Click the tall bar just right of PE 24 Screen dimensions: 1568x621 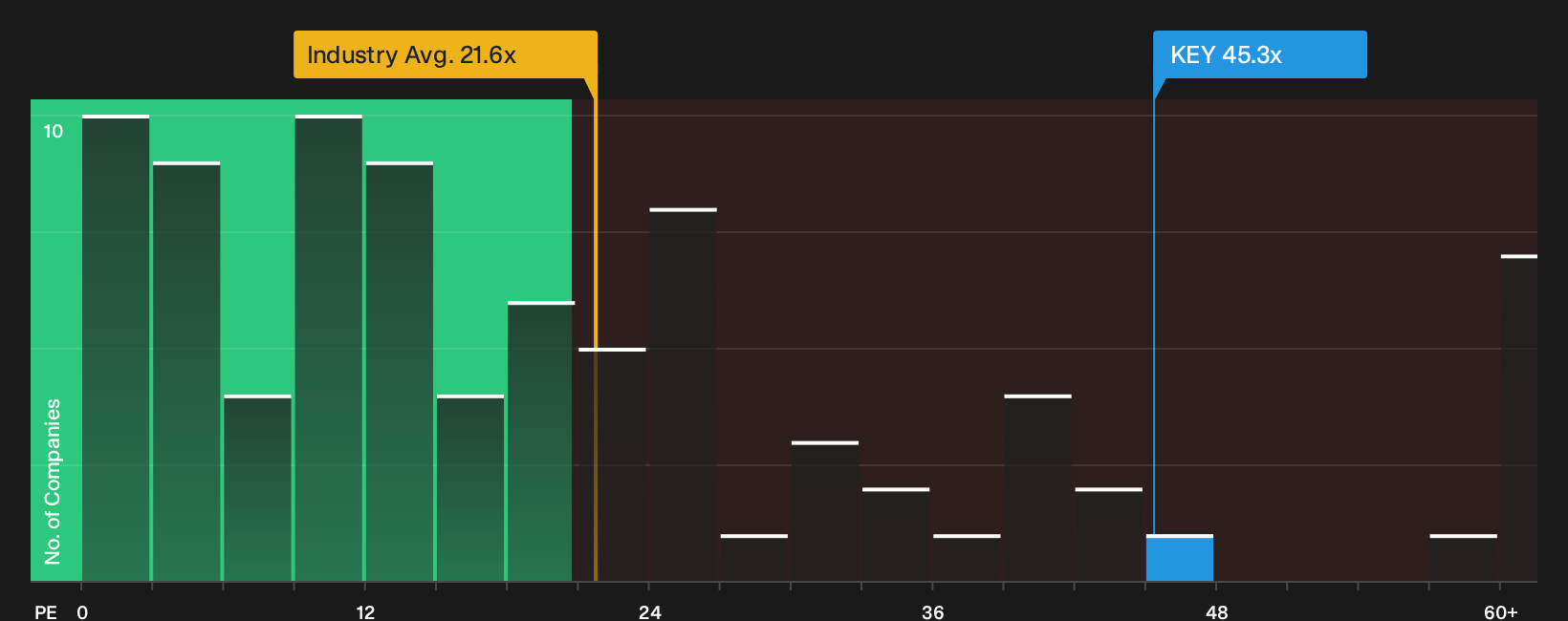point(683,395)
